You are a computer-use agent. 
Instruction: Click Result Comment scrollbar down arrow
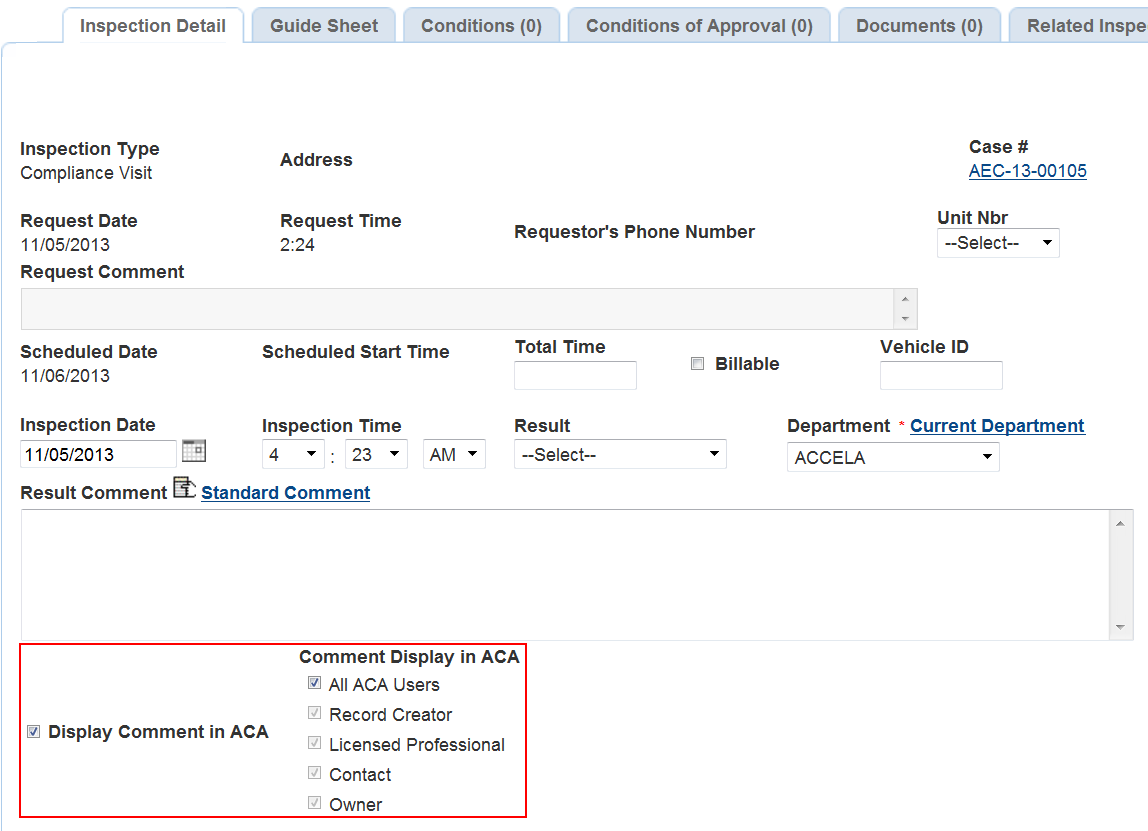[x=1121, y=628]
